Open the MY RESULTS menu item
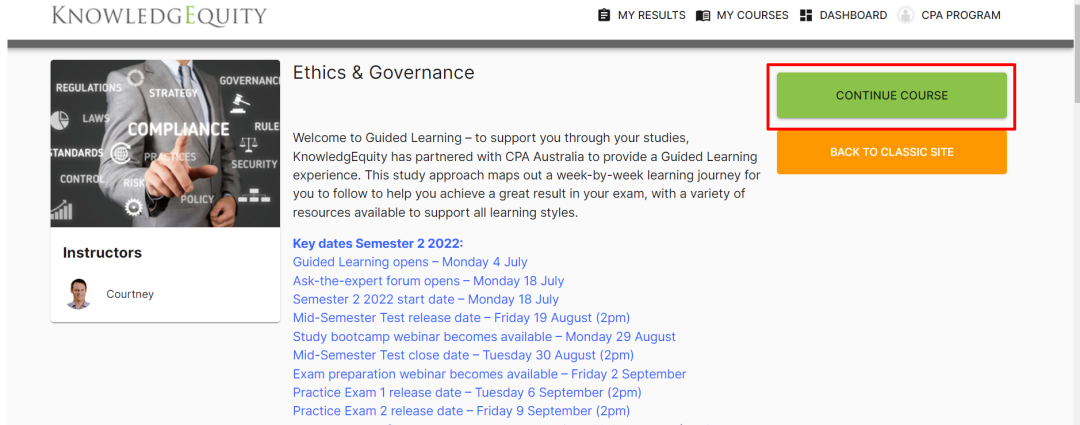This screenshot has height=425, width=1080. (651, 15)
